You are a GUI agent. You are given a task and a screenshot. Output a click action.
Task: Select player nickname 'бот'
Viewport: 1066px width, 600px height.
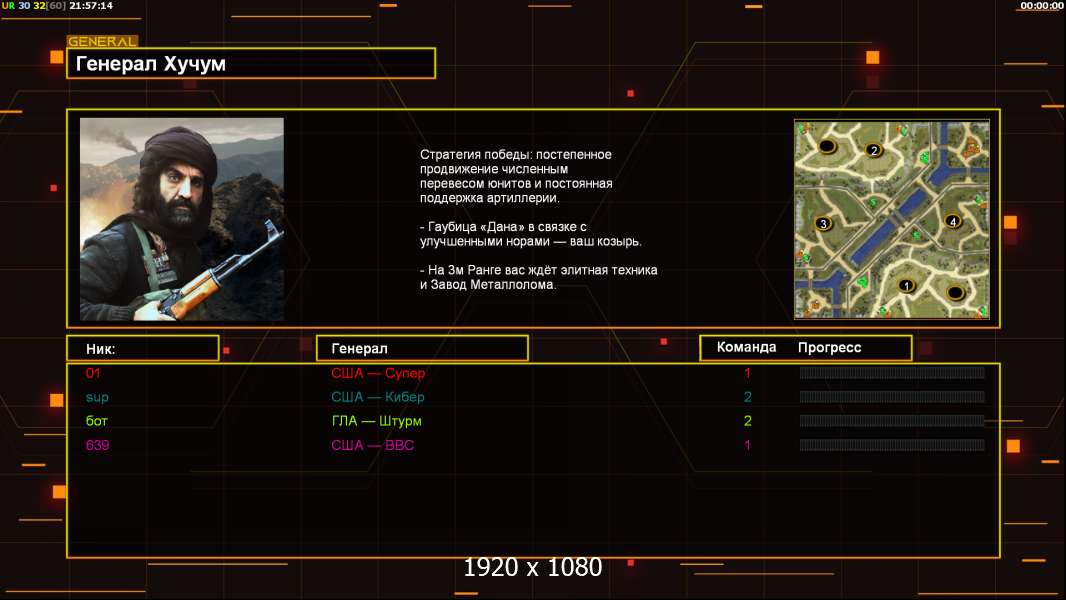[97, 421]
